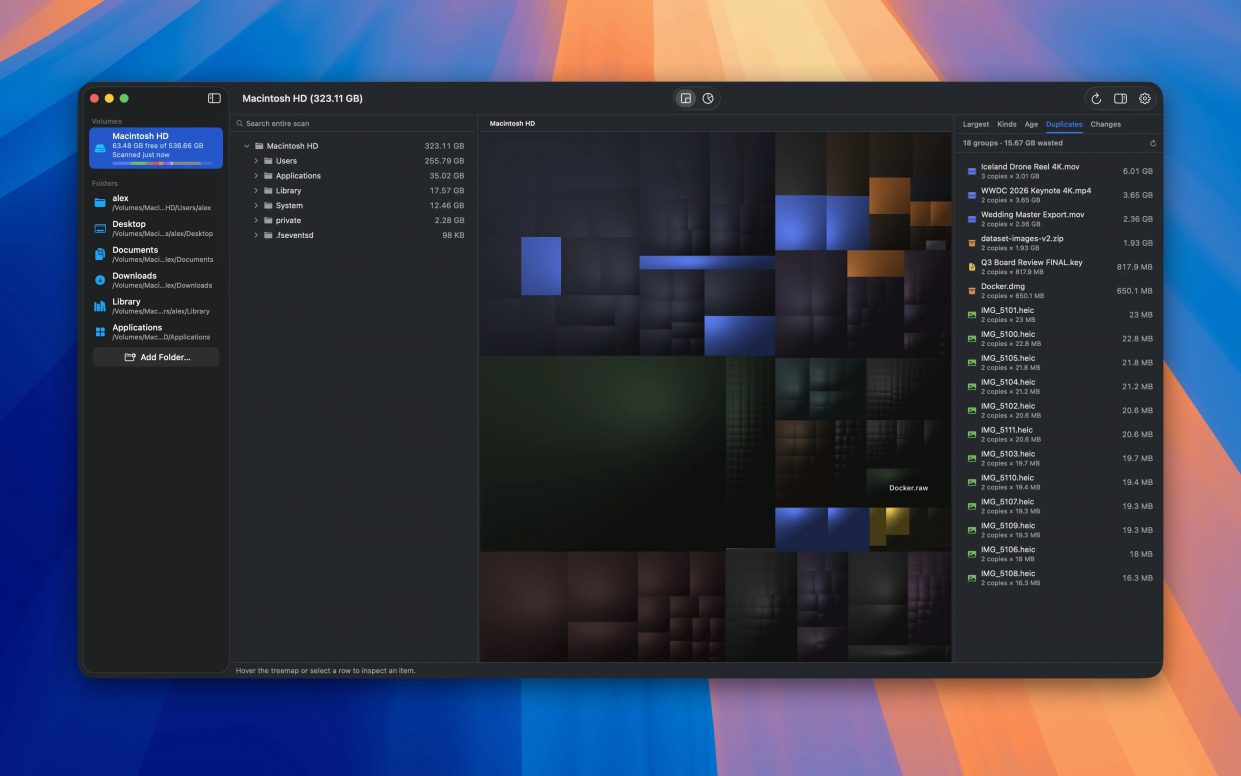Select Docker.dmg disk image icon
This screenshot has width=1241, height=776.
tap(971, 291)
